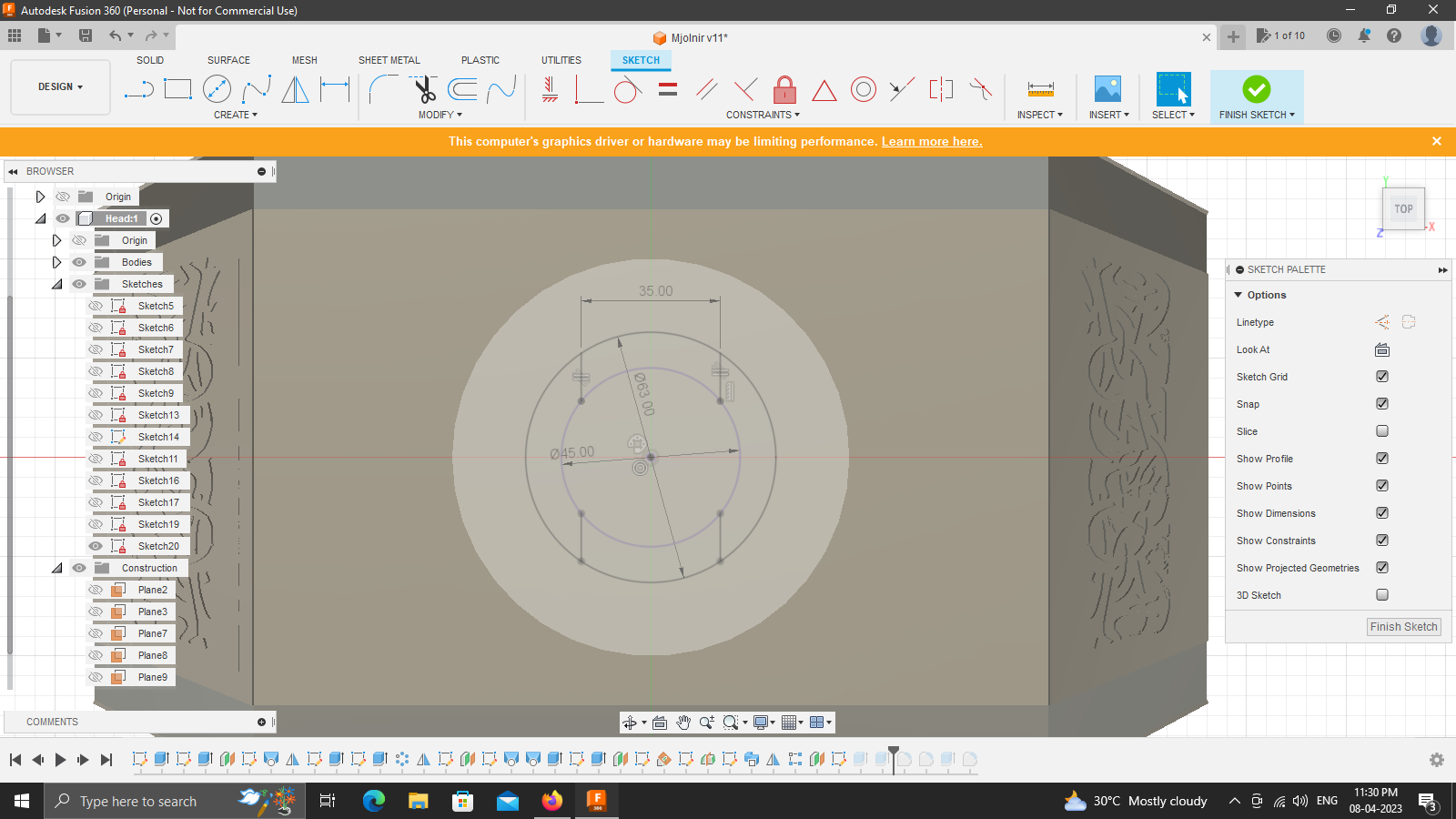Screen dimensions: 1456x819
Task: Expand the Bodies folder in browser
Action: tap(56, 261)
